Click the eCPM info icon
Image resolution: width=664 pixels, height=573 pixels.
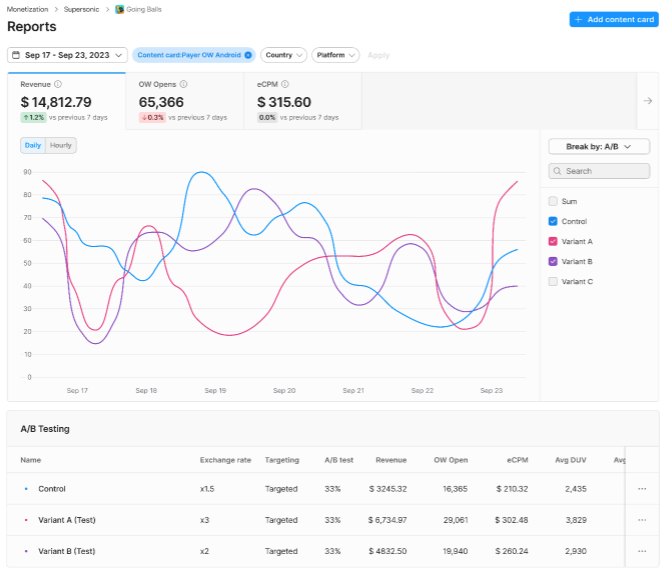click(285, 85)
